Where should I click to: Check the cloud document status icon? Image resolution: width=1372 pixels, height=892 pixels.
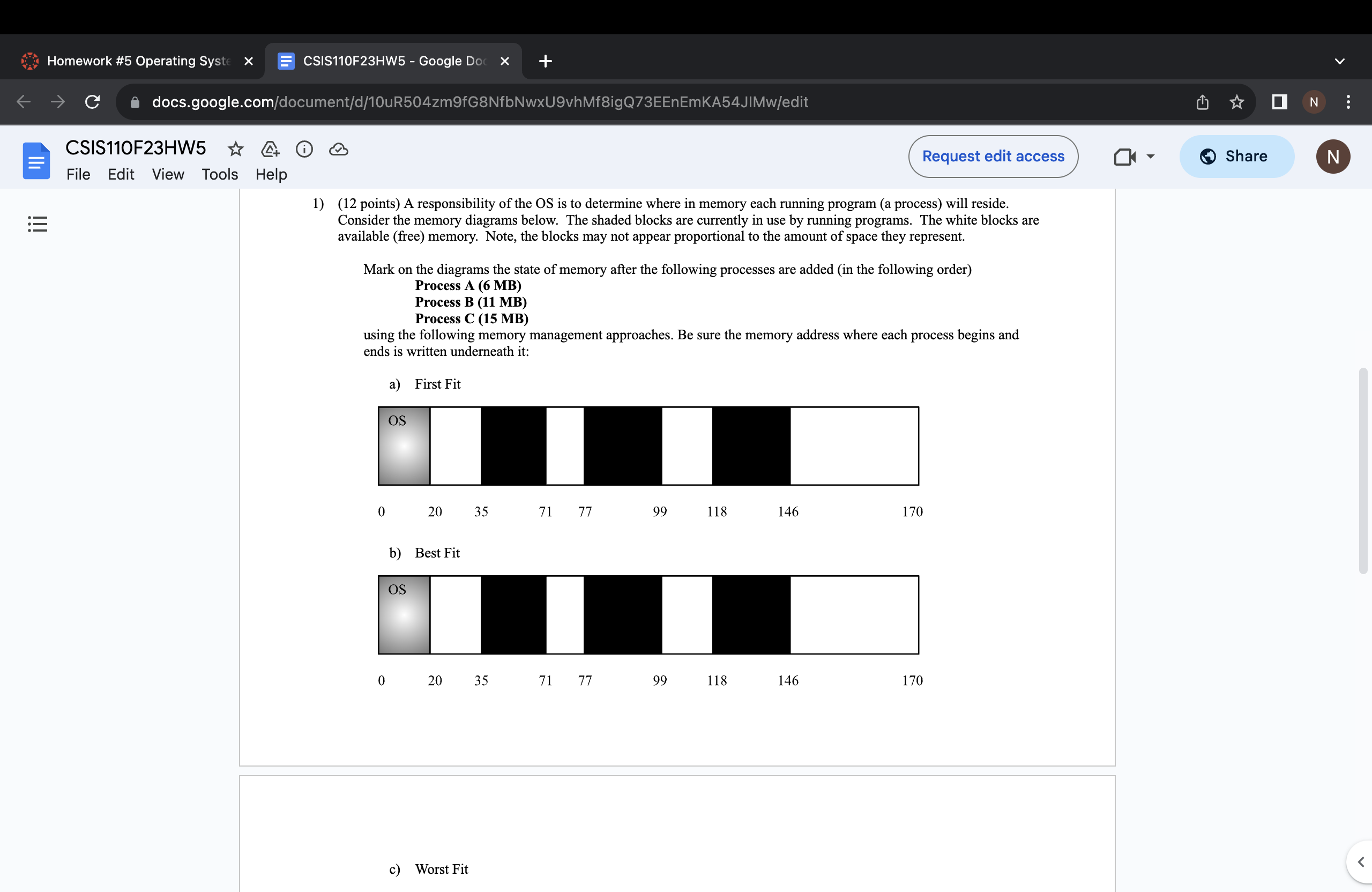[x=338, y=150]
